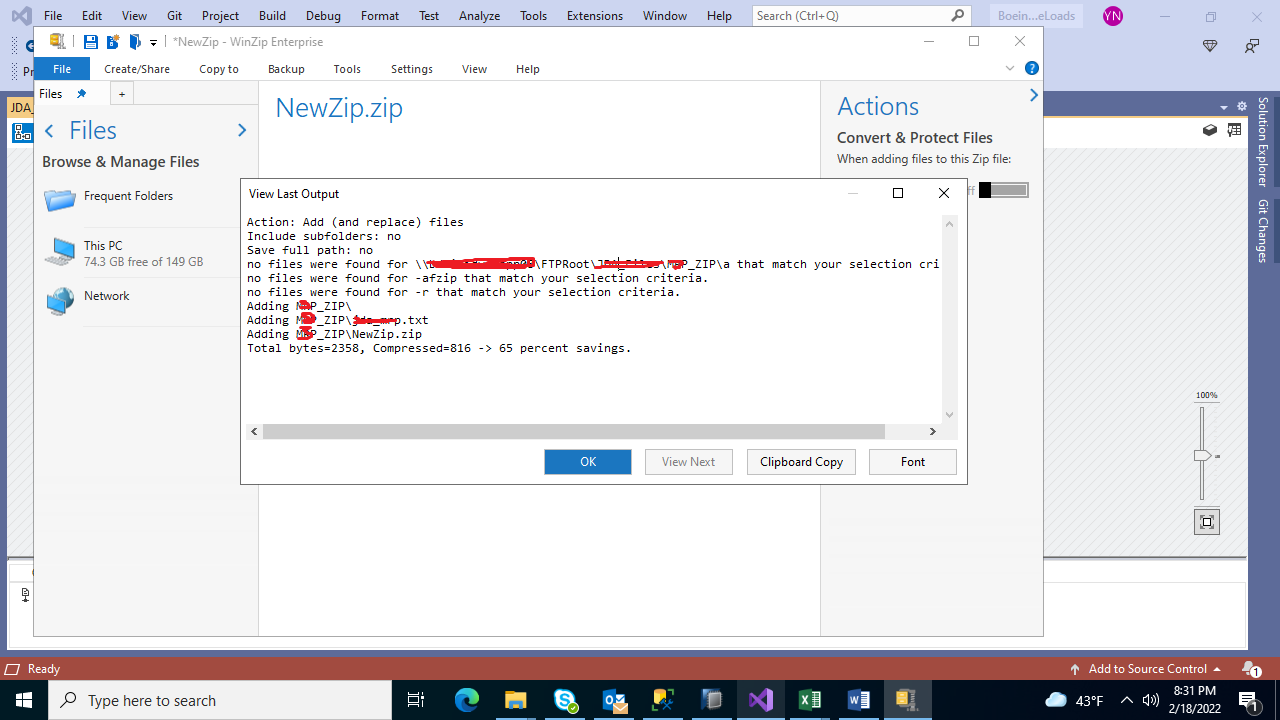Open Visual Studio Git Changes side tab

click(x=1263, y=231)
